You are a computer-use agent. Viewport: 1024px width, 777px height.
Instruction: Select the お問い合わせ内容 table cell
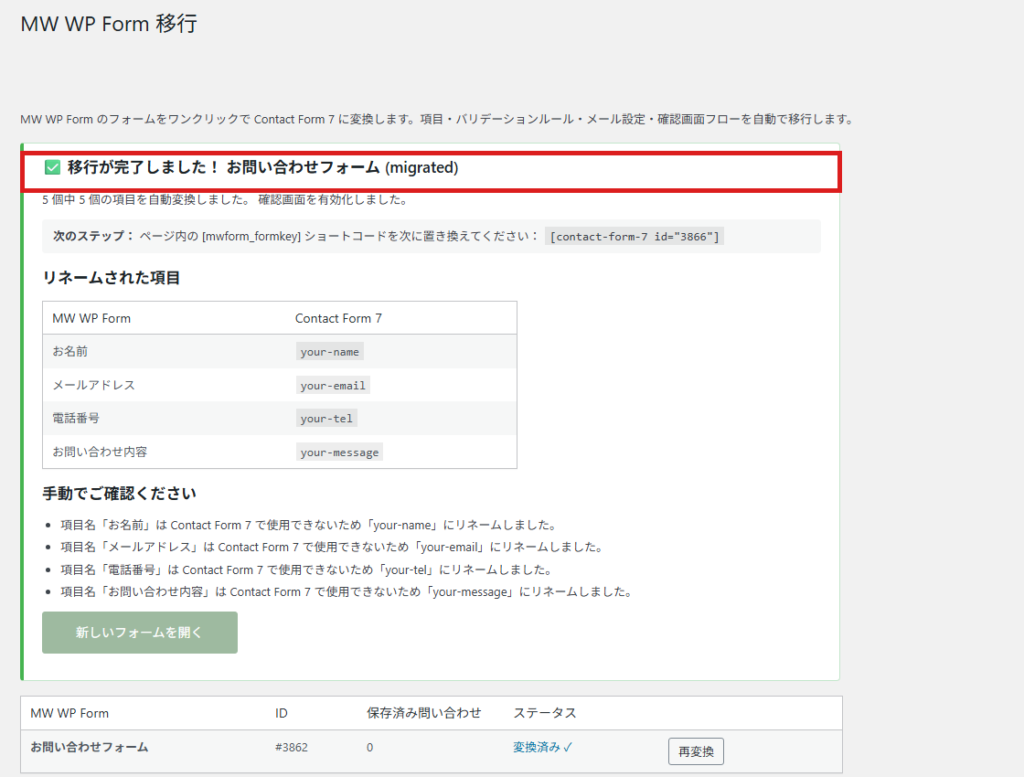point(100,452)
